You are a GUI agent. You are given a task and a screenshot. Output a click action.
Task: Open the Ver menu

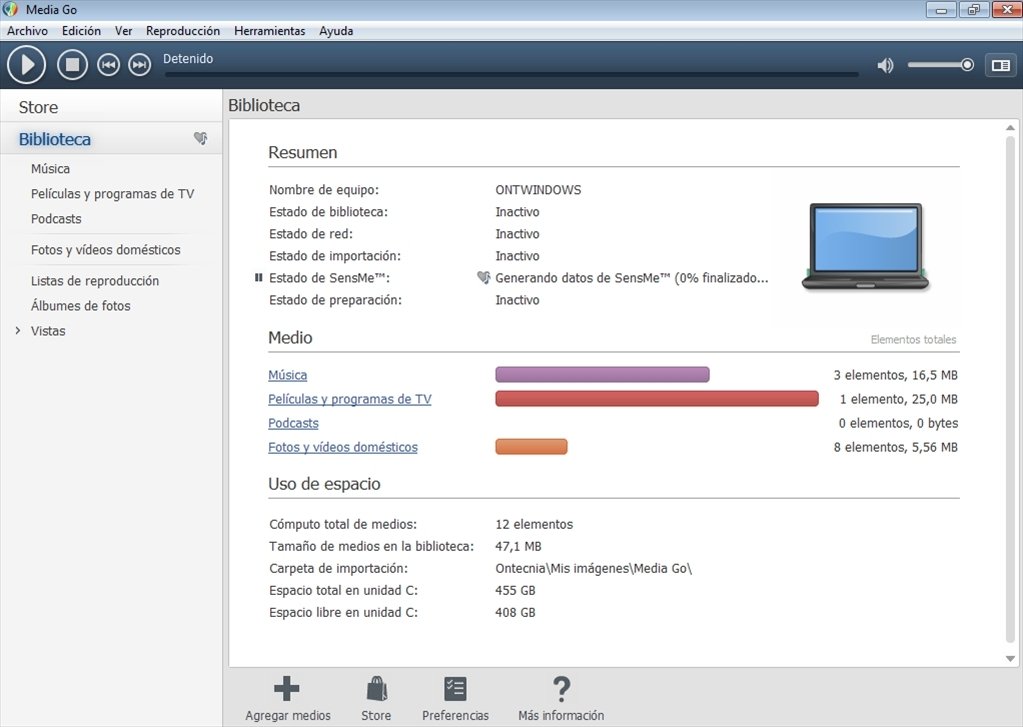pyautogui.click(x=123, y=31)
